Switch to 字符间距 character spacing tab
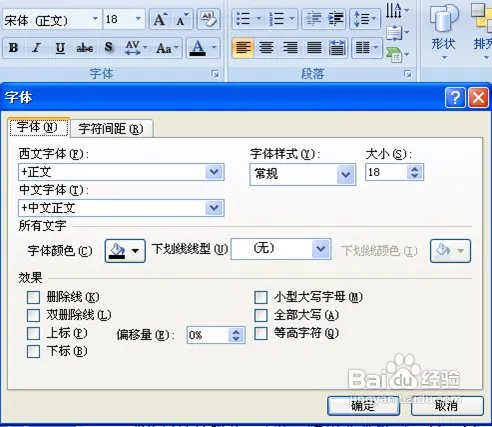492x427 pixels. 111,128
